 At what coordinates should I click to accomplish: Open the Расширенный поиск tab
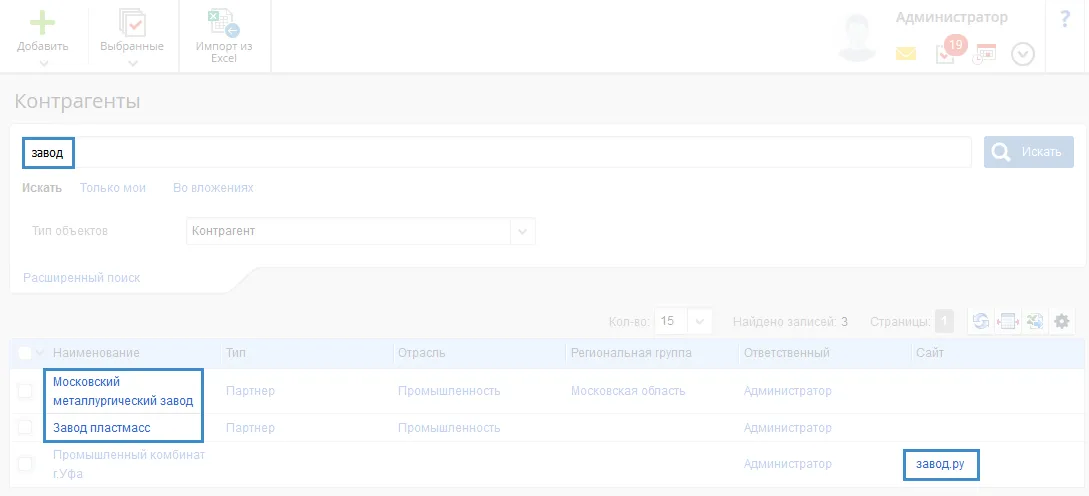[x=82, y=278]
